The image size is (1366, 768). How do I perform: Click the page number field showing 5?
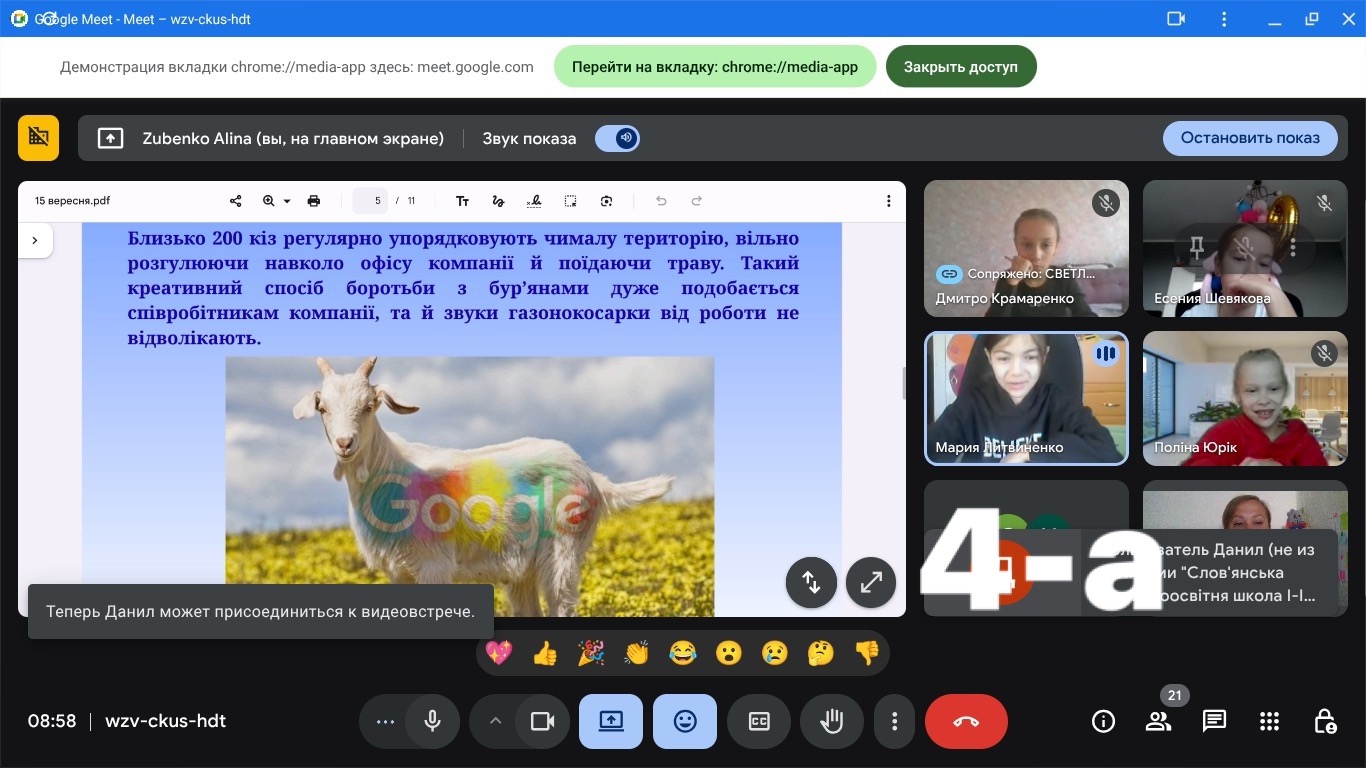[x=370, y=201]
